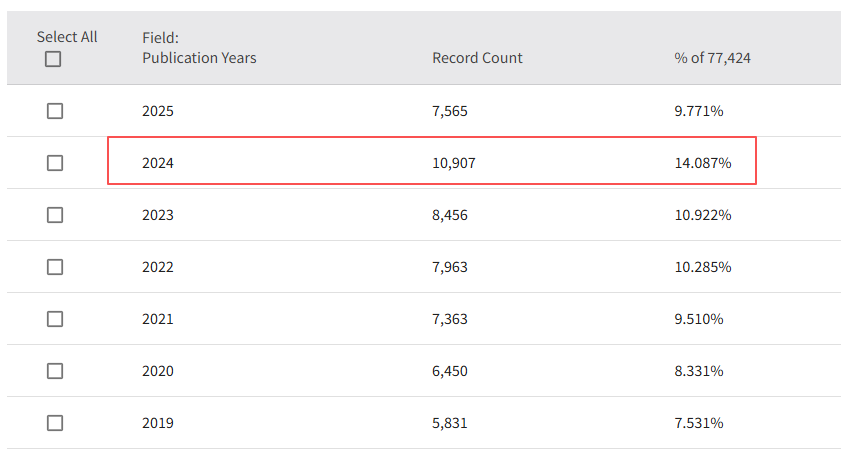The image size is (841, 449).
Task: Click the % of 77,424 column header
Action: [x=712, y=58]
